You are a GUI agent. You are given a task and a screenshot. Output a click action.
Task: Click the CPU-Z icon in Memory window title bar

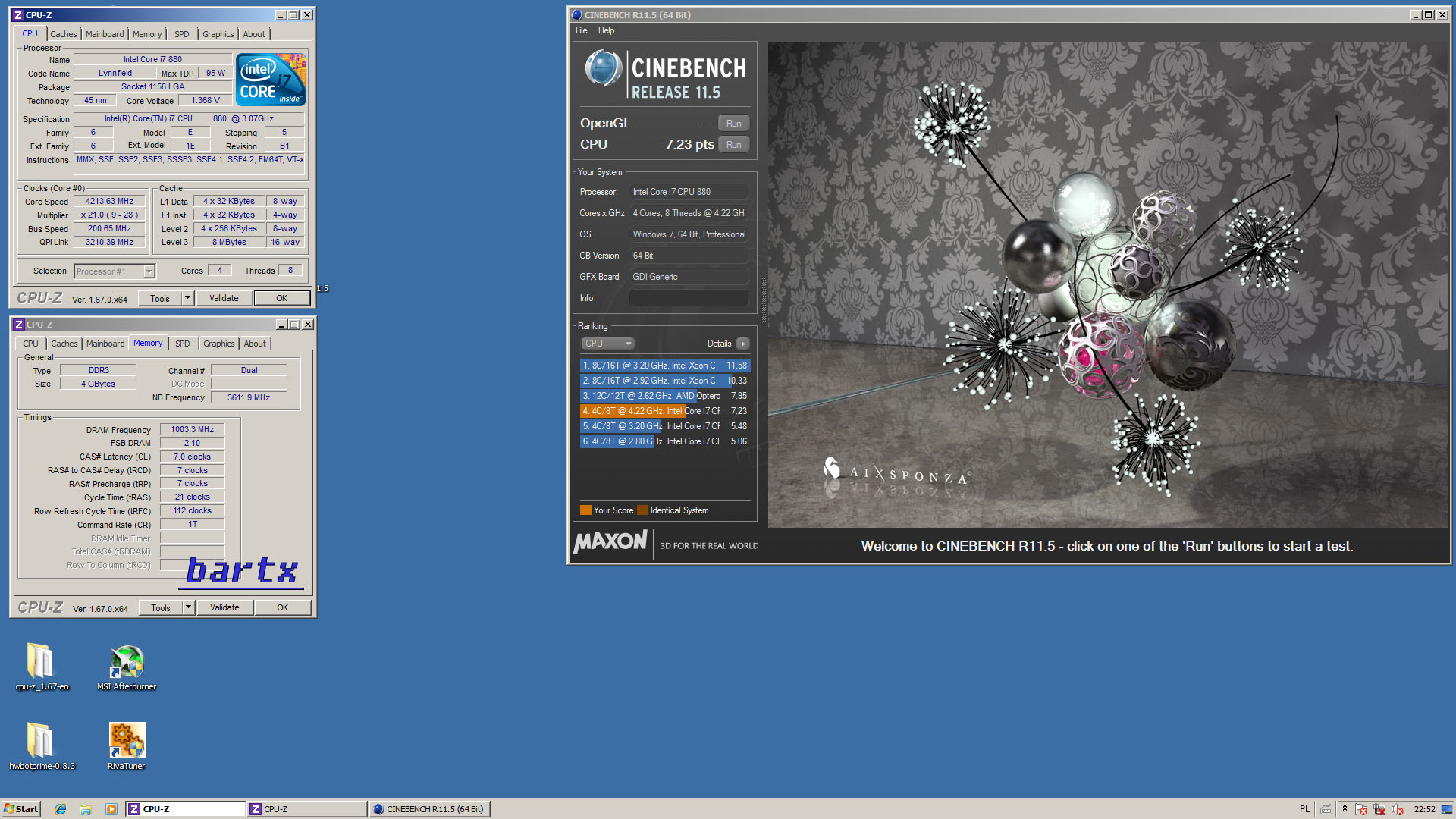(19, 325)
